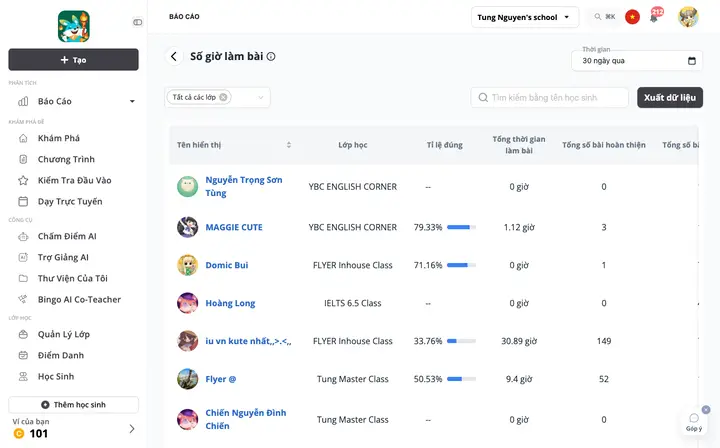Open the calendar icon in Thời gian field

[692, 61]
